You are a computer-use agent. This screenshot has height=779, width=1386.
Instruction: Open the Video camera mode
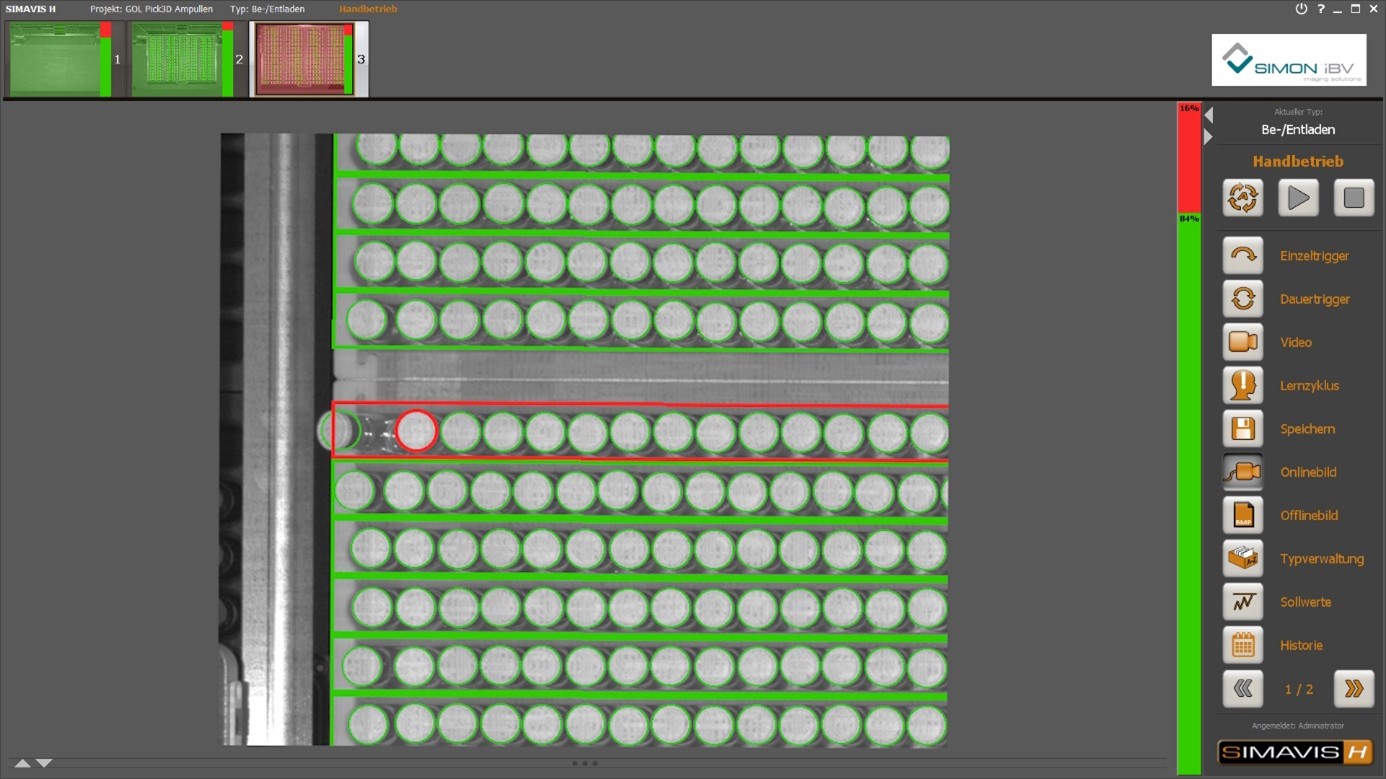point(1243,342)
